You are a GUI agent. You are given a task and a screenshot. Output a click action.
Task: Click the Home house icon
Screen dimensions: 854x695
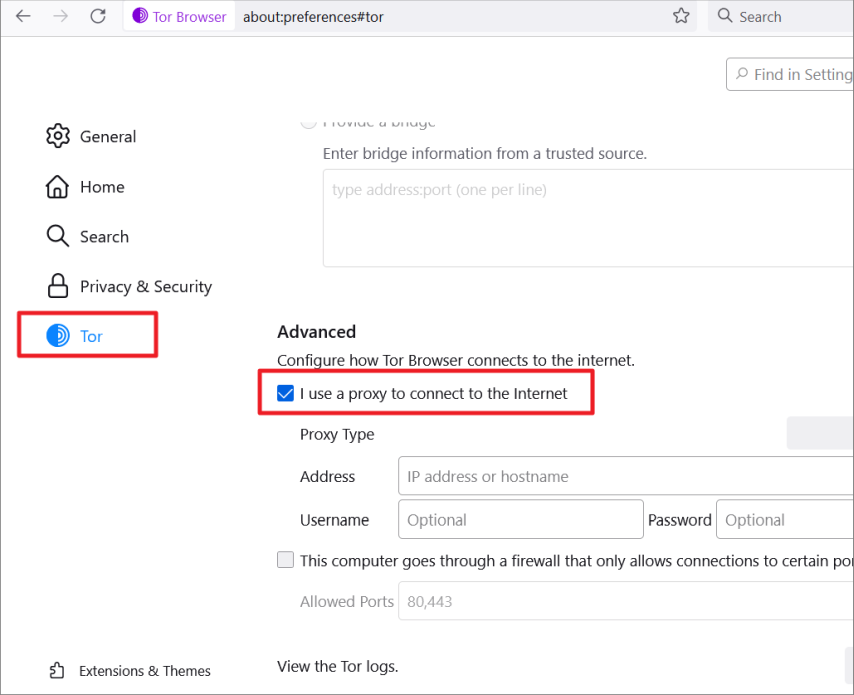(x=57, y=187)
